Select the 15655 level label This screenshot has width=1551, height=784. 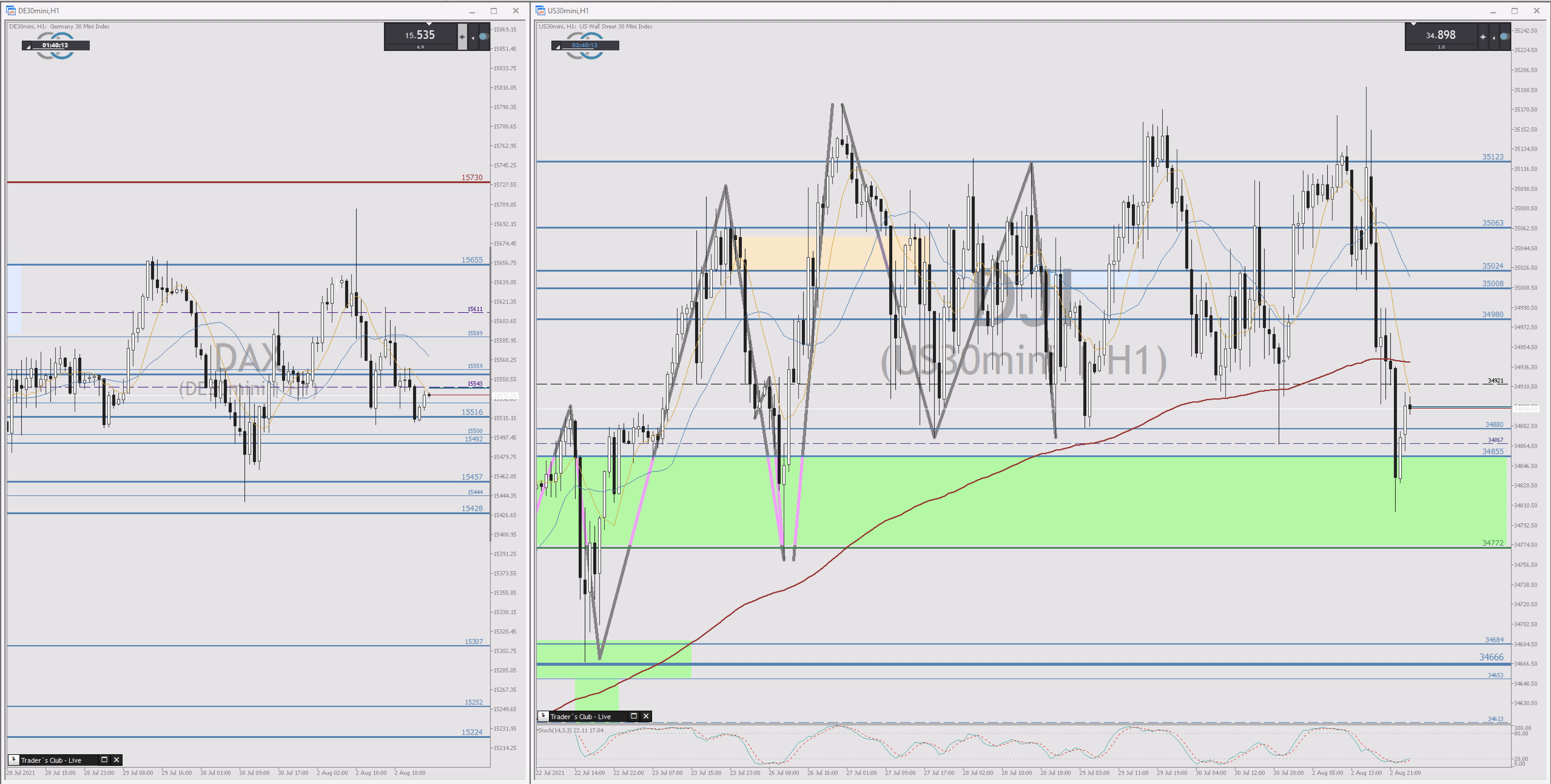(472, 259)
